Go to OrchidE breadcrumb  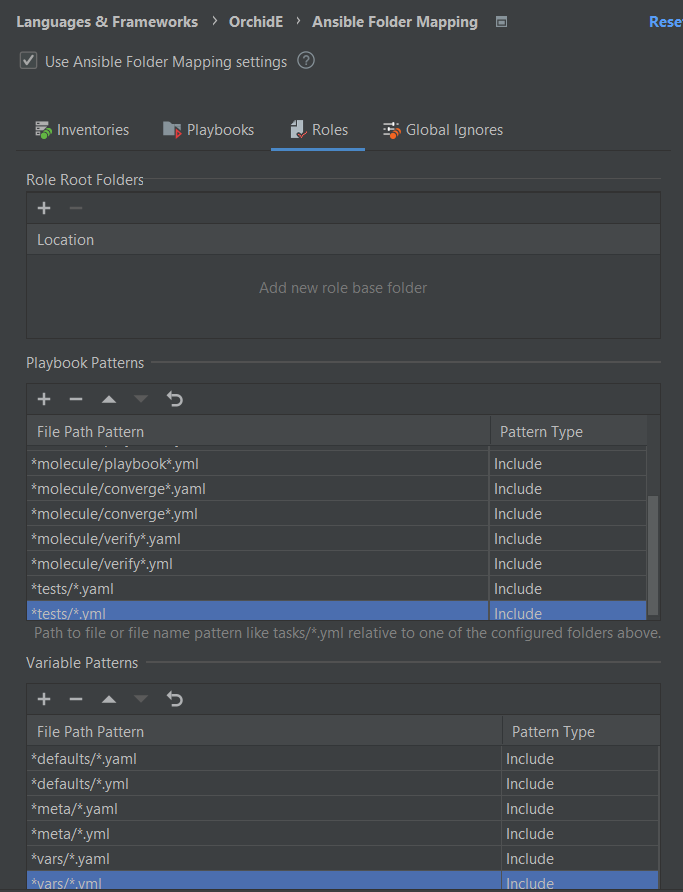pyautogui.click(x=256, y=22)
